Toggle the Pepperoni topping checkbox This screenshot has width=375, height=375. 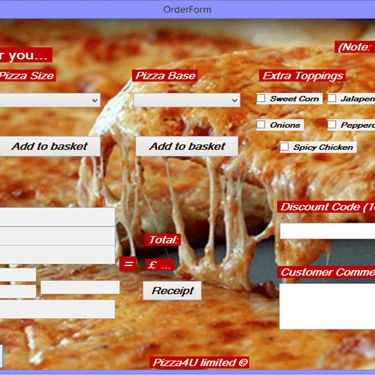click(332, 125)
